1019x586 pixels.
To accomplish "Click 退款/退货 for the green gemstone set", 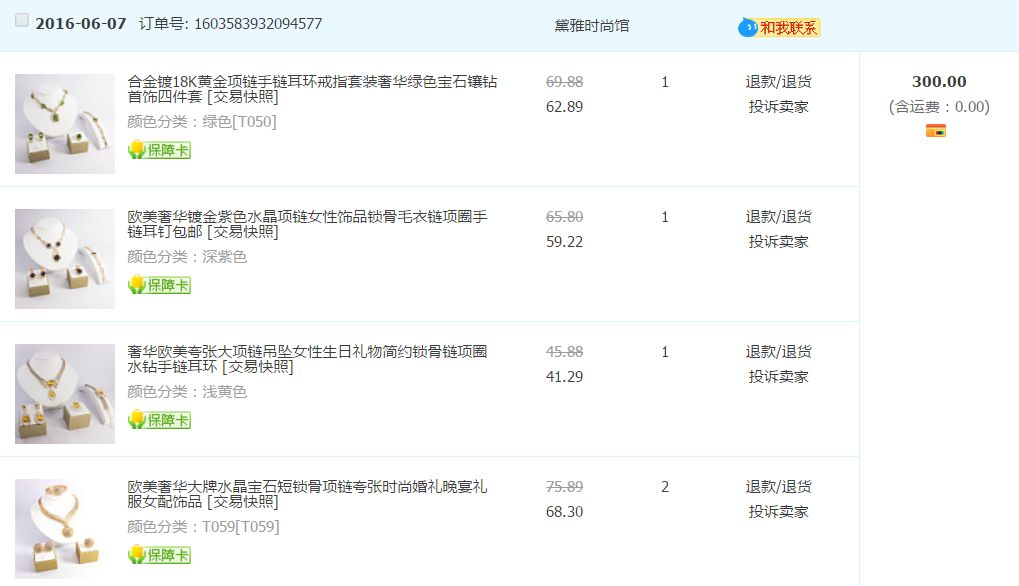I will point(778,82).
